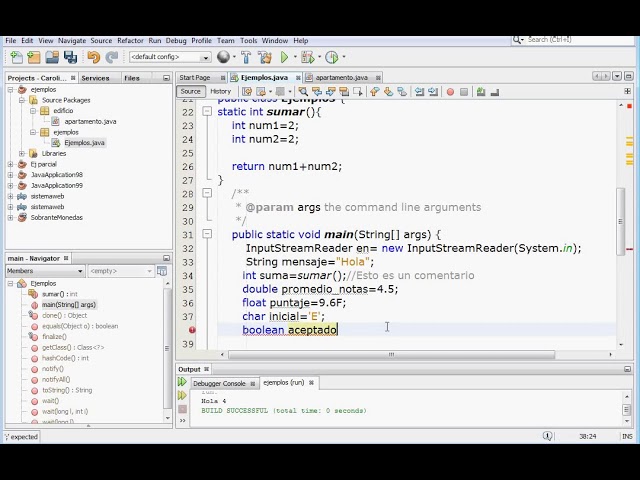Click the notifications icon in status bar

(x=547, y=436)
